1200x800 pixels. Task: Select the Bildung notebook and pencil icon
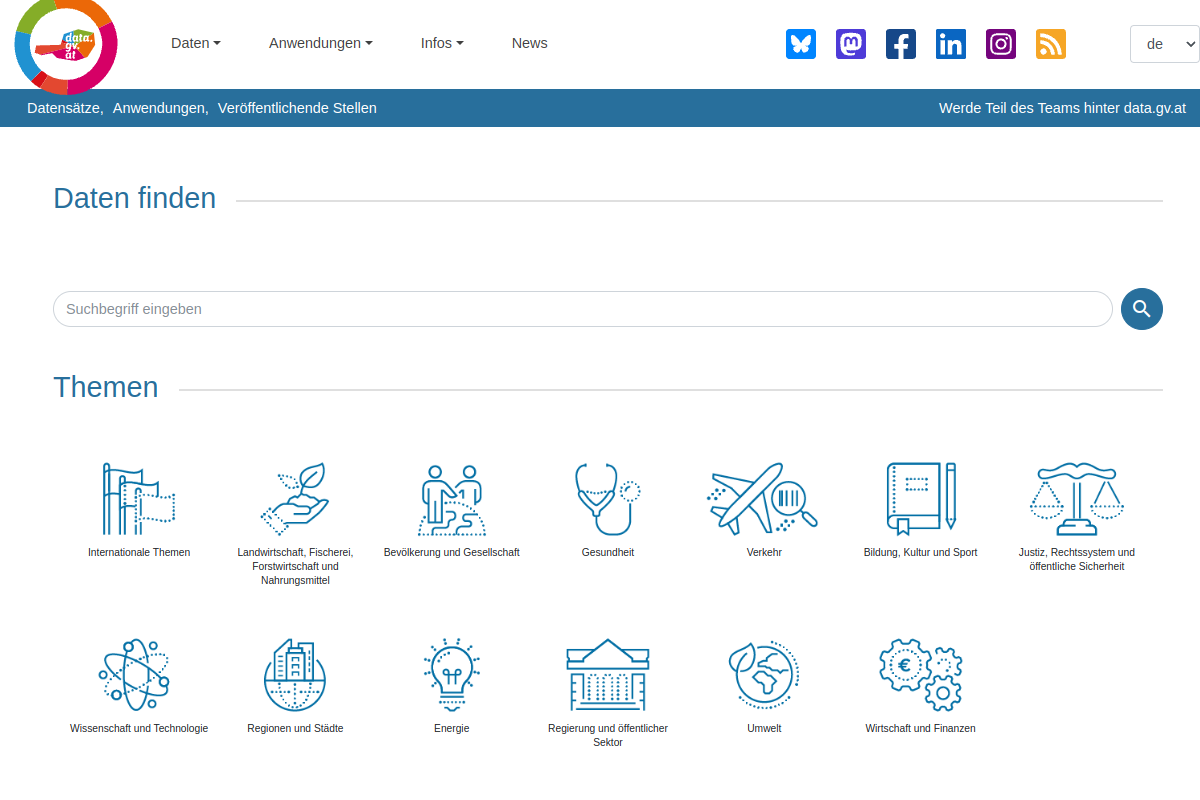coord(921,499)
